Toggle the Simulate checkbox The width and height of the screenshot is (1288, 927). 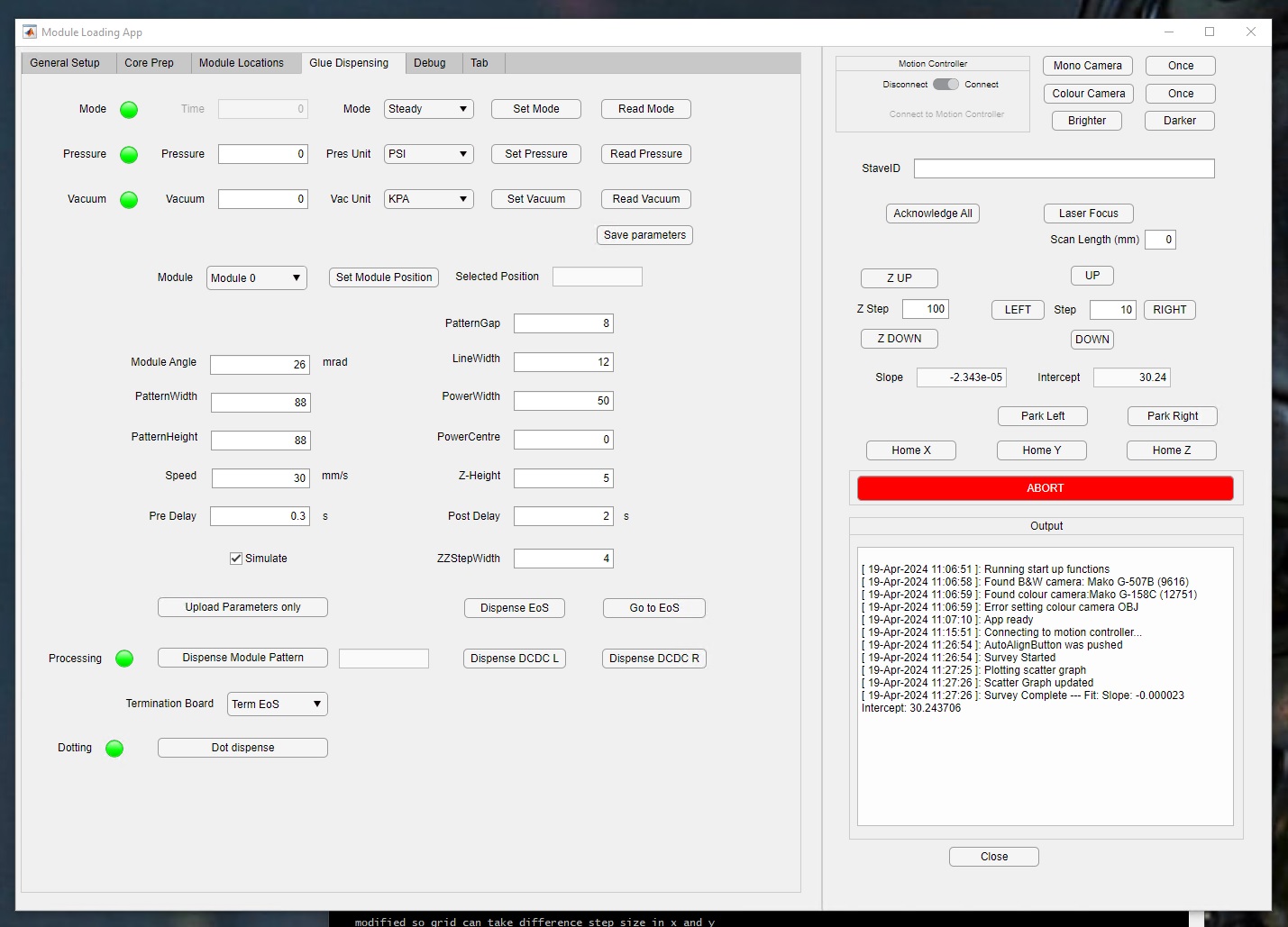[236, 559]
